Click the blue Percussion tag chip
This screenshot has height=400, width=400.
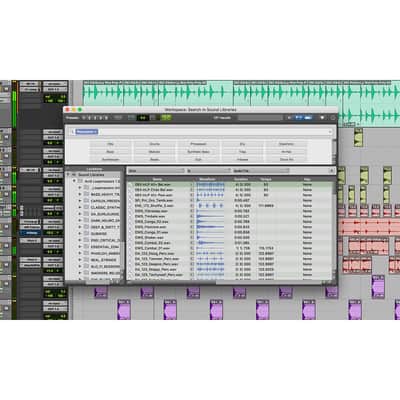[86, 132]
